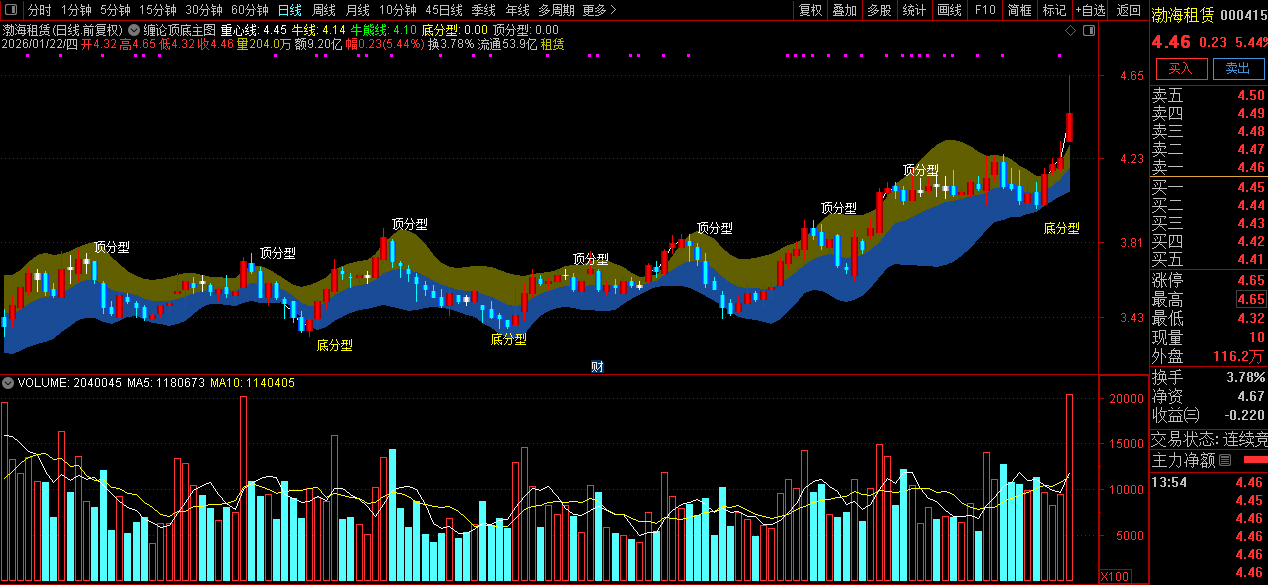Toggle the right panel icon beside the diamond

[1088, 31]
